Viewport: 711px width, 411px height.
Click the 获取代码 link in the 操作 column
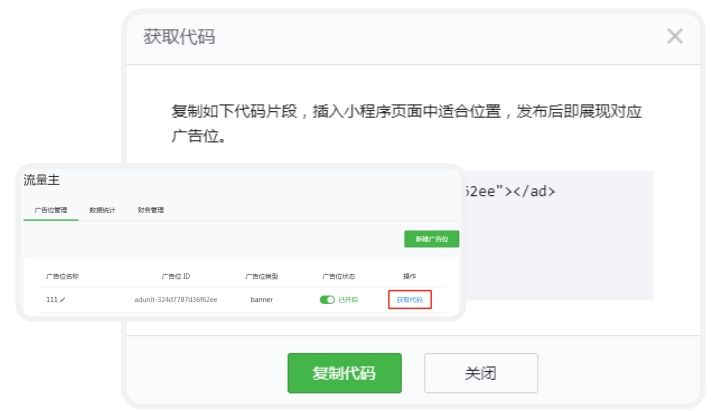pyautogui.click(x=409, y=299)
